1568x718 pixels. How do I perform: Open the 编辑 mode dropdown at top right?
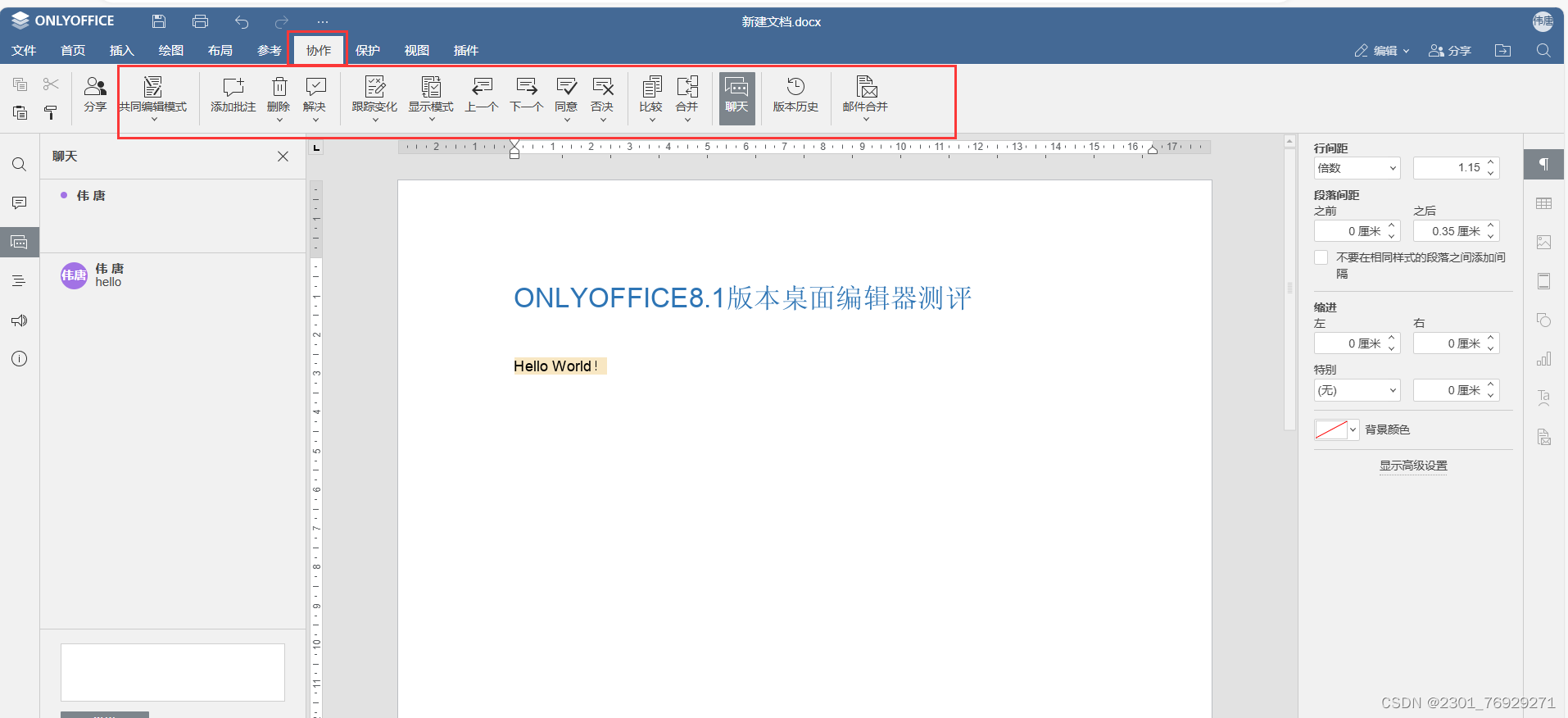tap(1382, 51)
